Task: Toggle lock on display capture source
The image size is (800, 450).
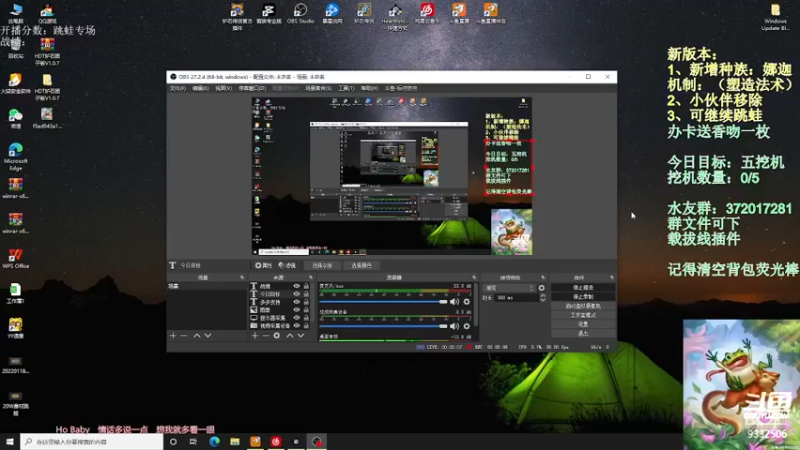Action: (x=306, y=317)
